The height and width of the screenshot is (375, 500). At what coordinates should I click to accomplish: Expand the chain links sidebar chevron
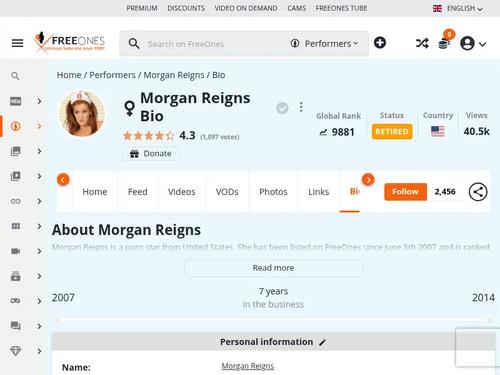pyautogui.click(x=39, y=201)
